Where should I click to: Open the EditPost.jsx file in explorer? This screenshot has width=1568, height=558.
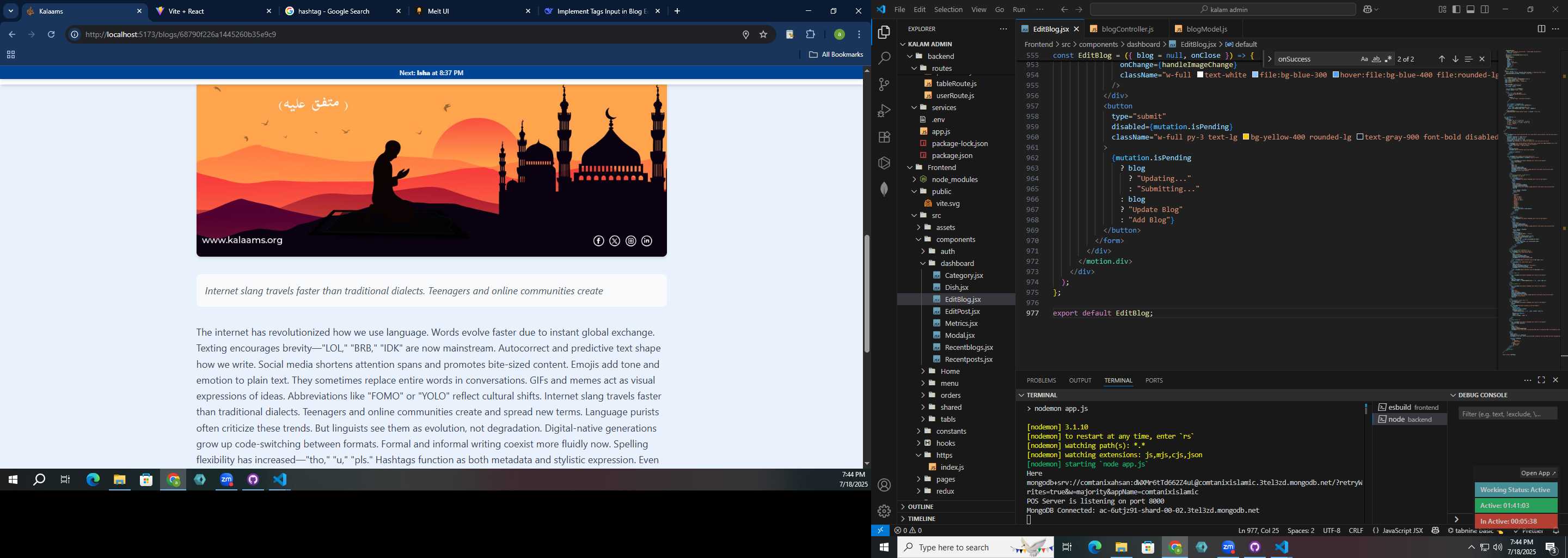click(961, 311)
